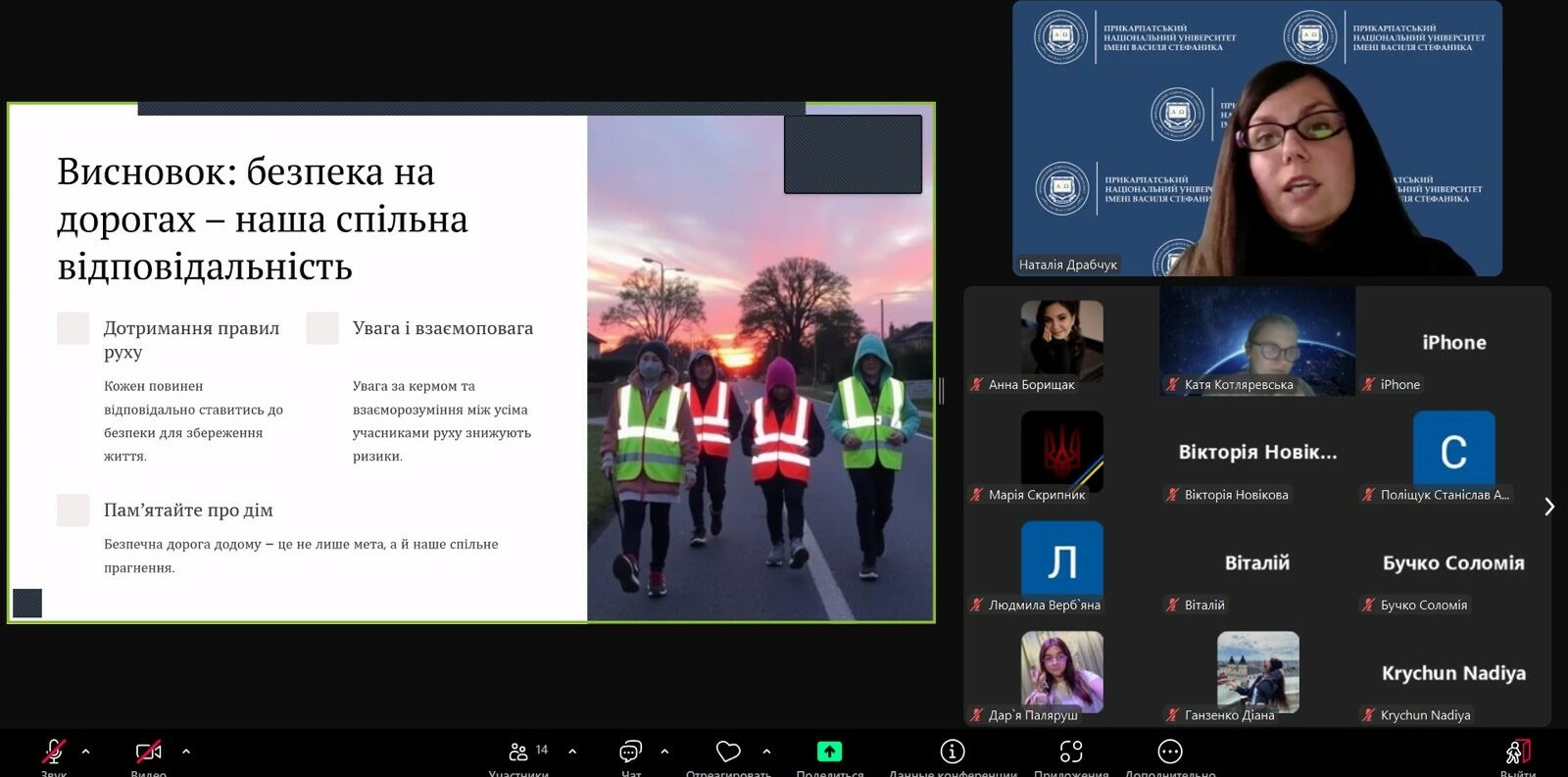This screenshot has height=777, width=1568.
Task: Show next page of participant tiles
Action: 1549,507
